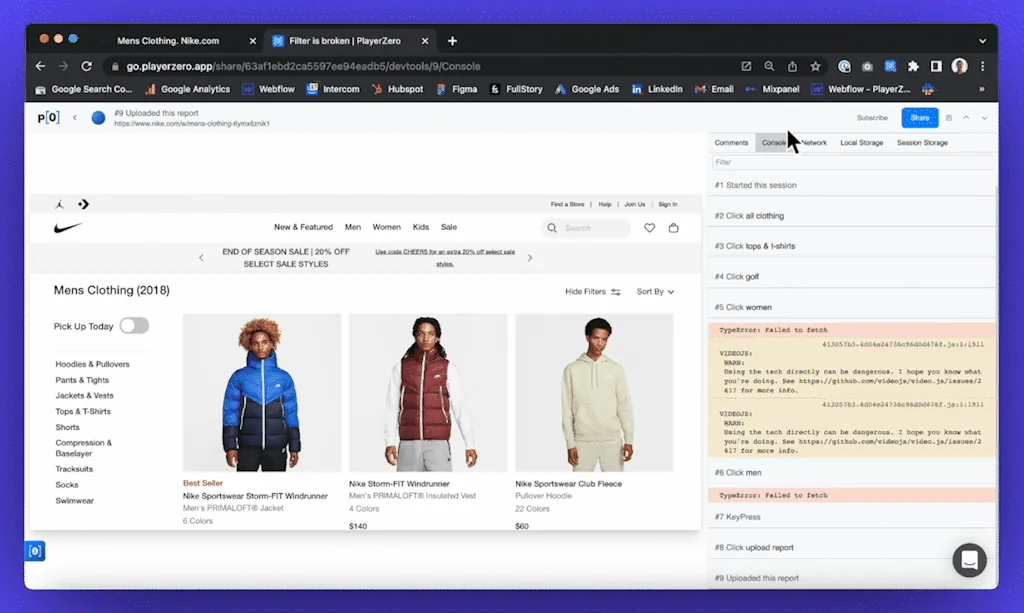Image resolution: width=1024 pixels, height=613 pixels.
Task: Toggle the Pick Up Today switch
Action: (x=134, y=326)
